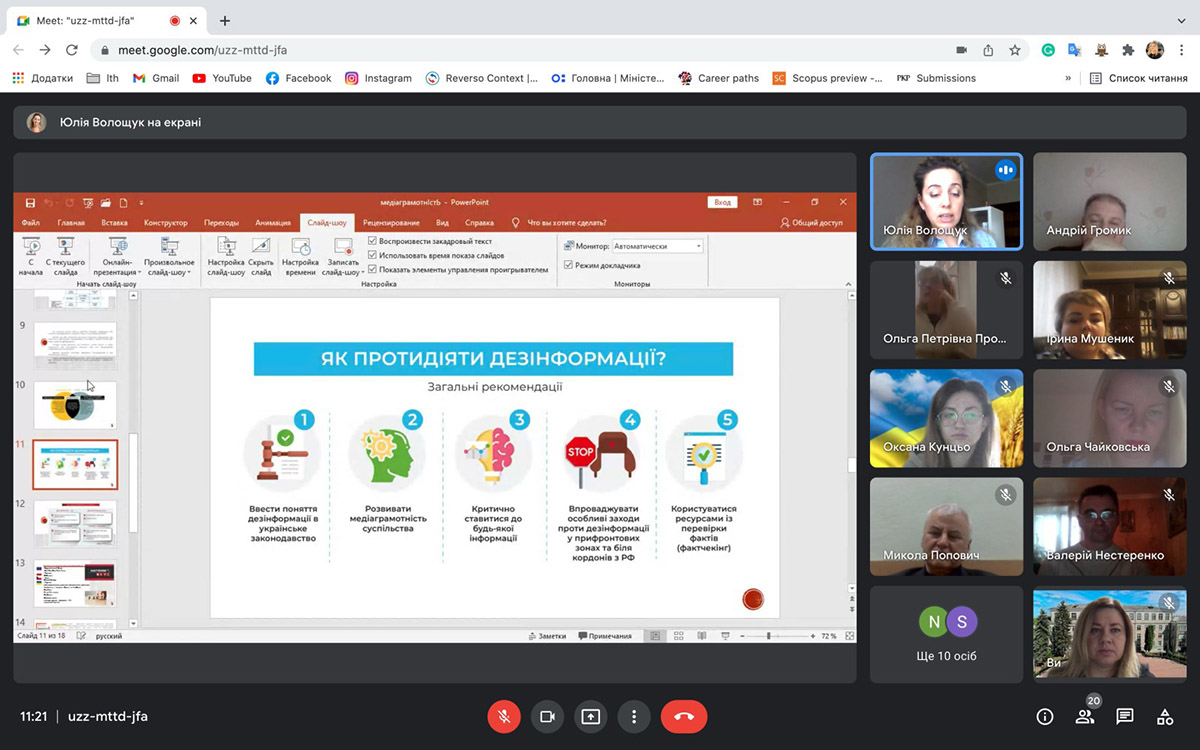This screenshot has width=1200, height=750.
Task: Open the Gmail bookmark
Action: click(156, 78)
